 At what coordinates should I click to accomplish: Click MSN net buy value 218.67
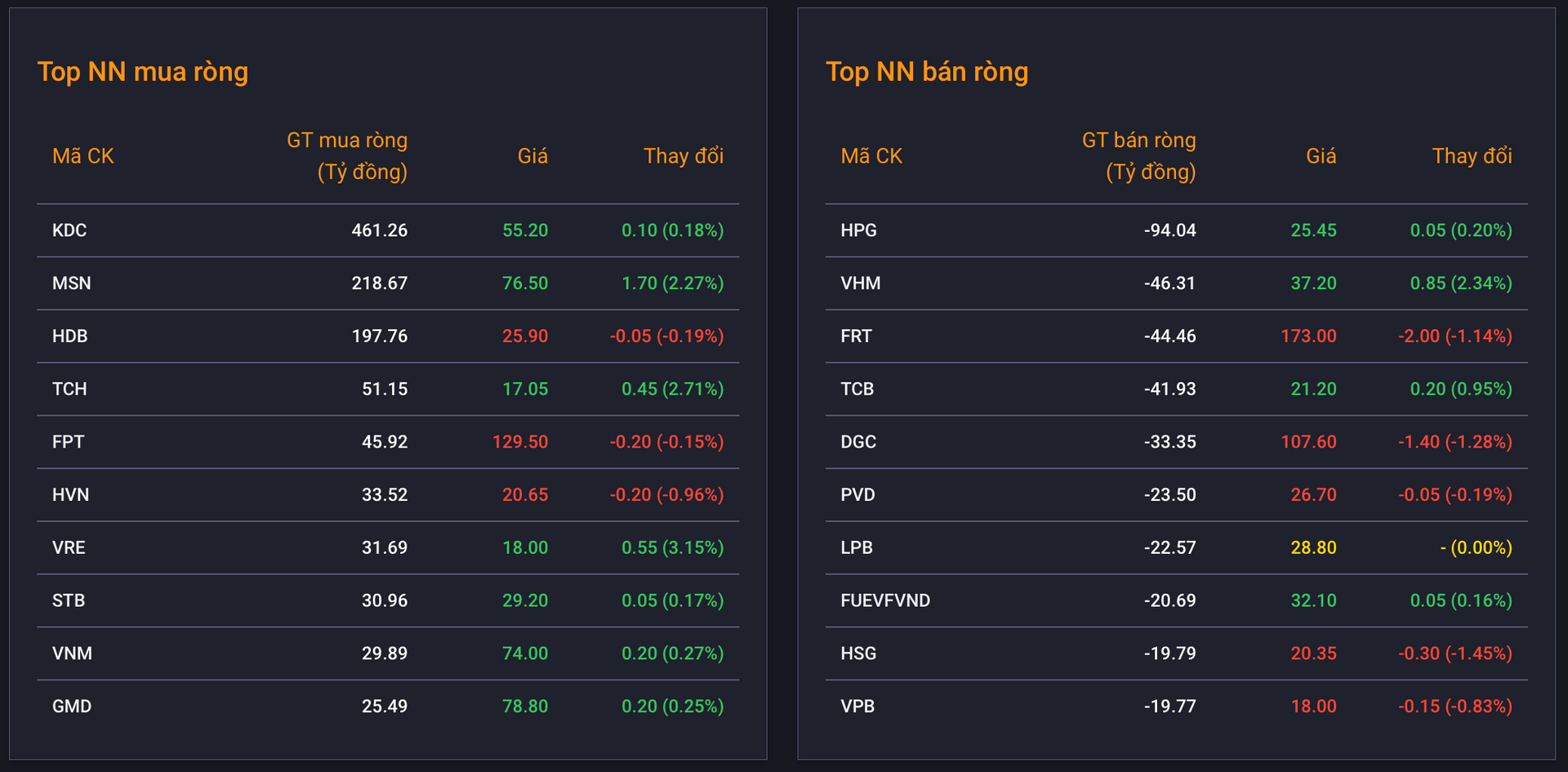(380, 283)
